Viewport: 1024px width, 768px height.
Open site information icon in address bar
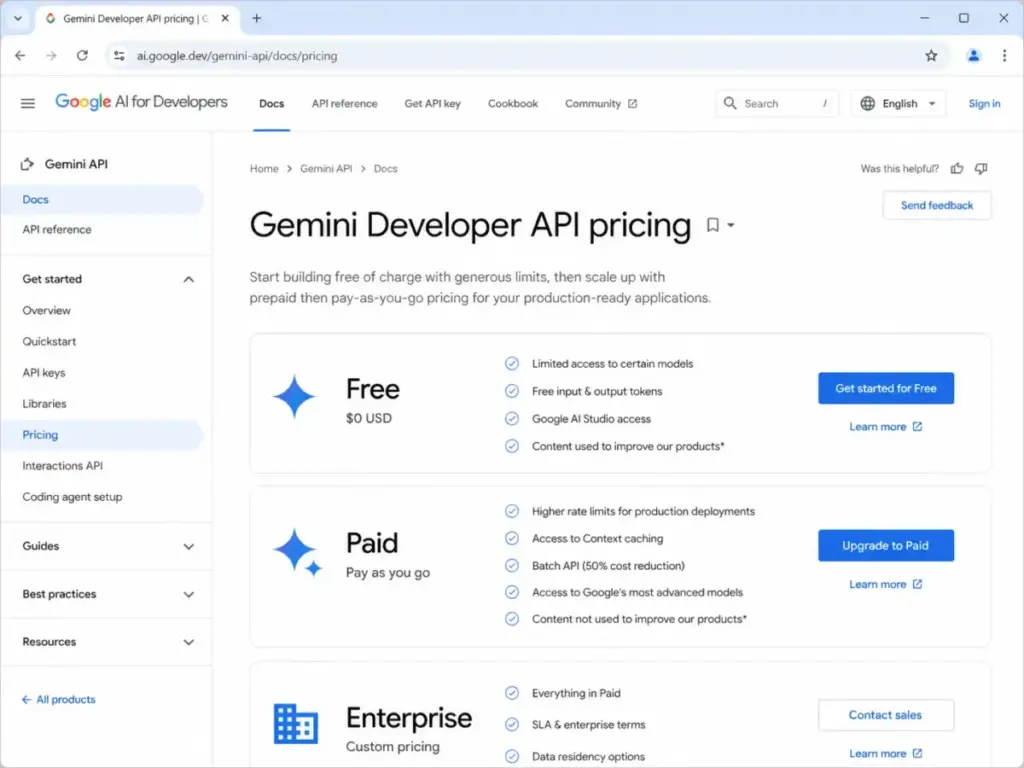pyautogui.click(x=119, y=56)
